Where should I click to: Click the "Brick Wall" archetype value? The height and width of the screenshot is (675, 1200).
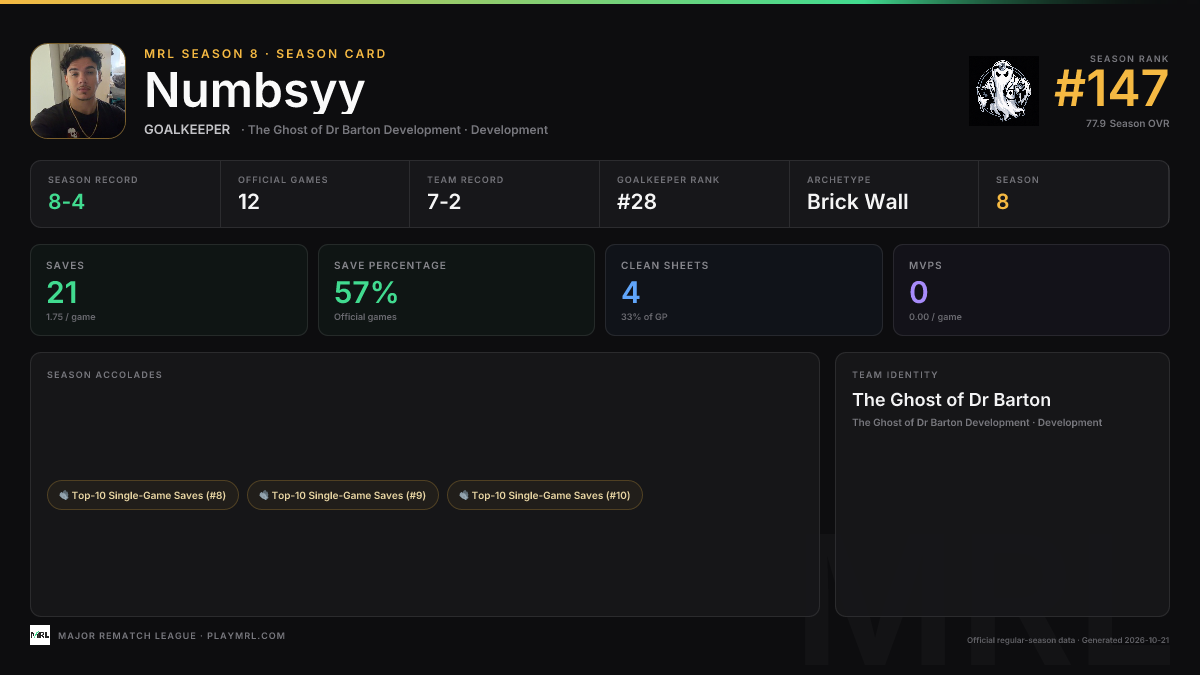point(858,202)
